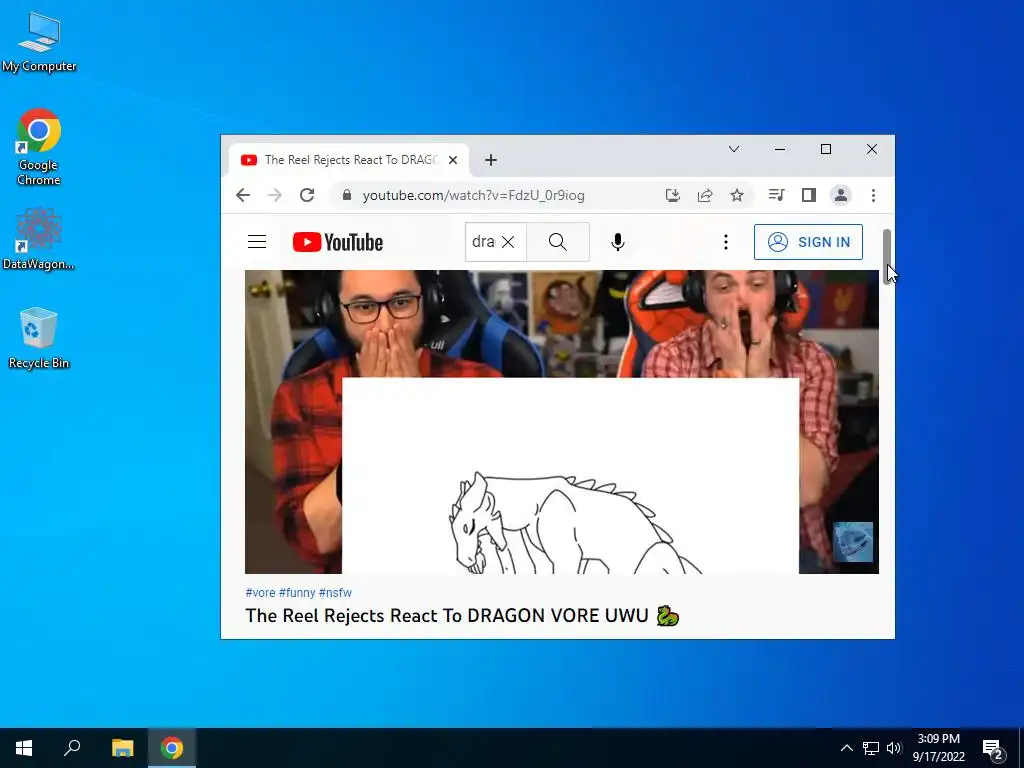Image resolution: width=1024 pixels, height=768 pixels.
Task: Click the address bar URL
Action: click(x=473, y=195)
